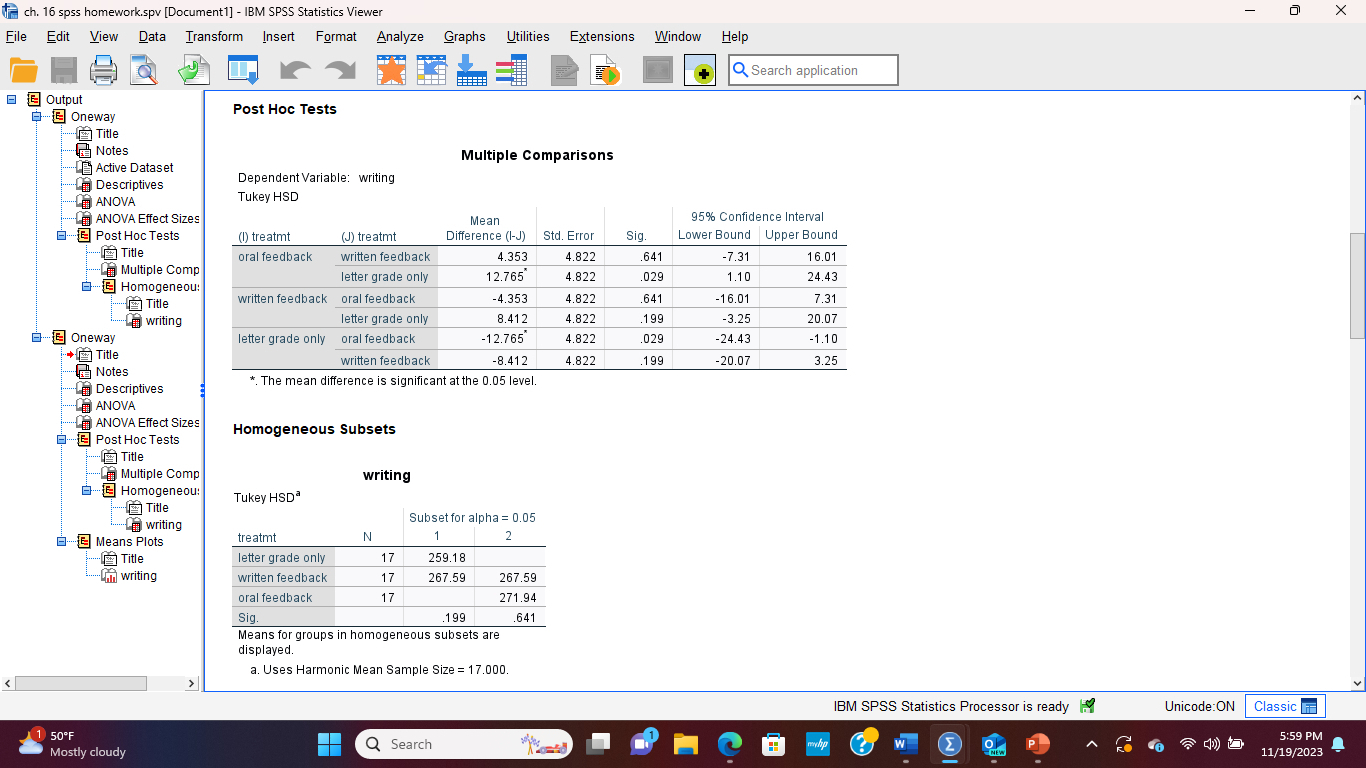Viewport: 1366px width, 768px height.
Task: Open PowerPoint from the taskbar
Action: click(1037, 744)
